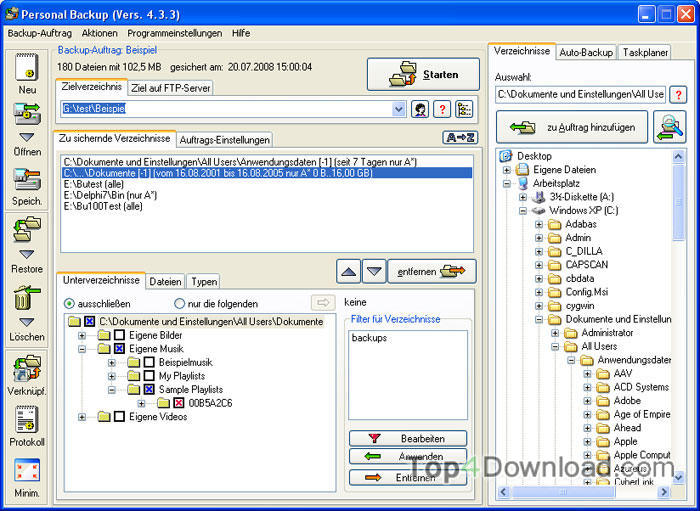Click the Anwenden filter button
Screen dimensions: 700x511
(x=408, y=457)
